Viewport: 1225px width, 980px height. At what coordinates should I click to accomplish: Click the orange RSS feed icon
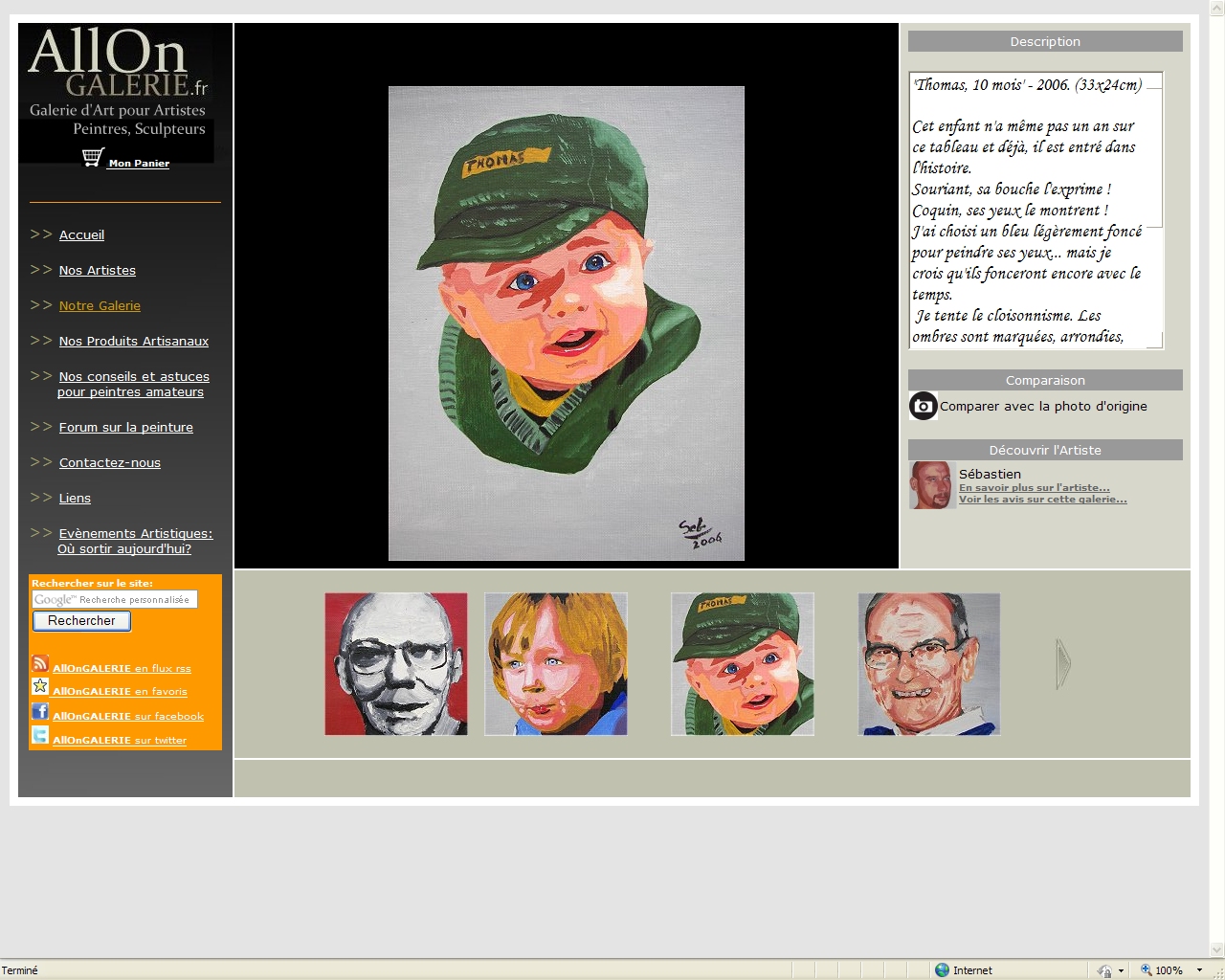pyautogui.click(x=40, y=663)
